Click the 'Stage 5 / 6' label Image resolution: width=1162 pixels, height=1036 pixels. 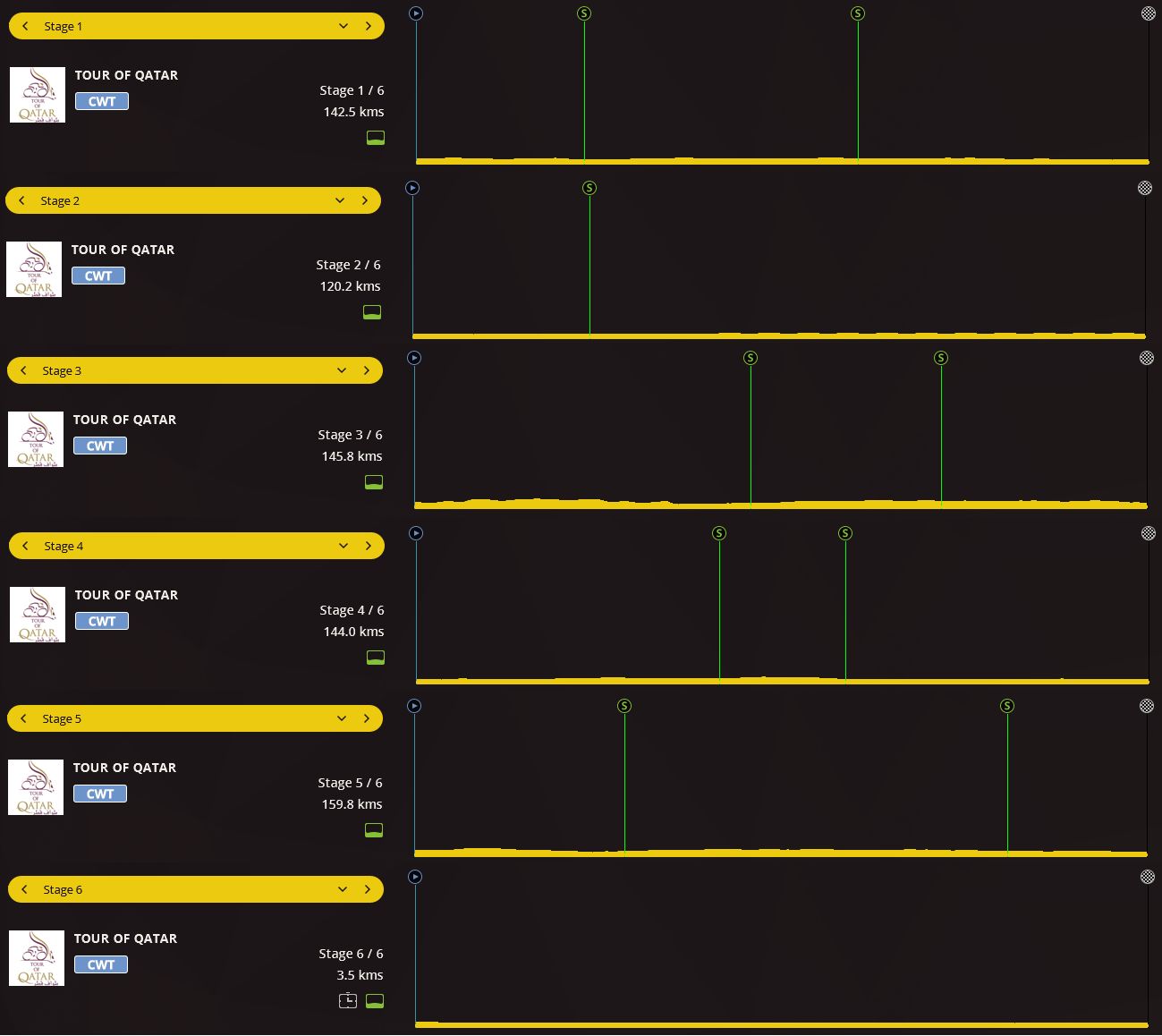point(350,783)
